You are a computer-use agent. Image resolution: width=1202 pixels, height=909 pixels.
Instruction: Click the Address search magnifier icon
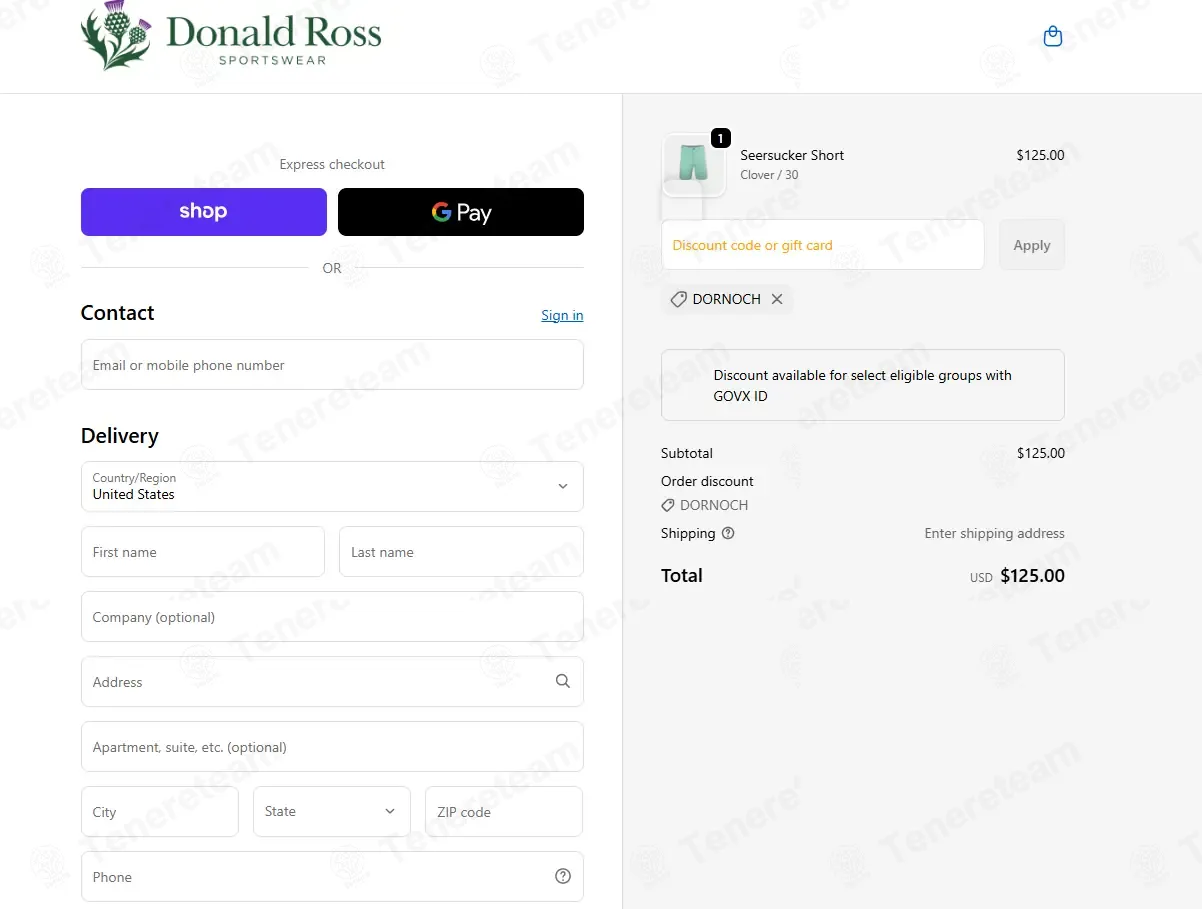[563, 681]
